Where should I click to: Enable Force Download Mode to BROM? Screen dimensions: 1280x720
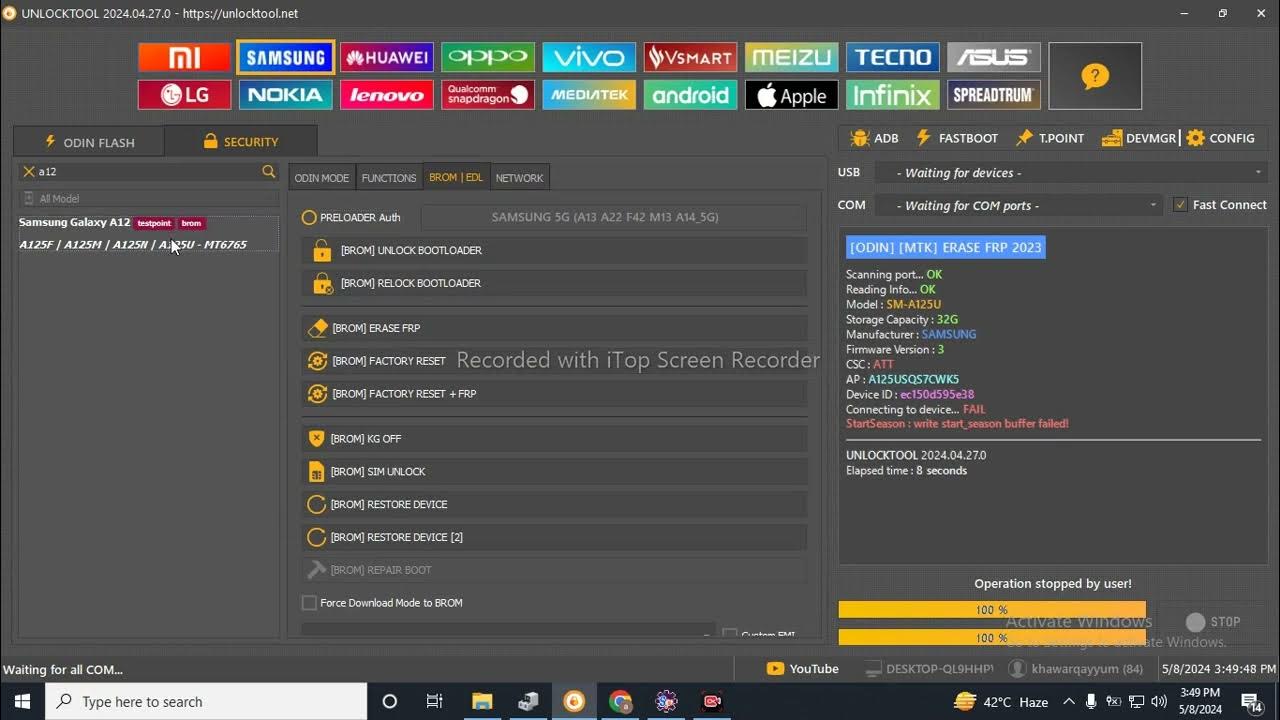309,603
